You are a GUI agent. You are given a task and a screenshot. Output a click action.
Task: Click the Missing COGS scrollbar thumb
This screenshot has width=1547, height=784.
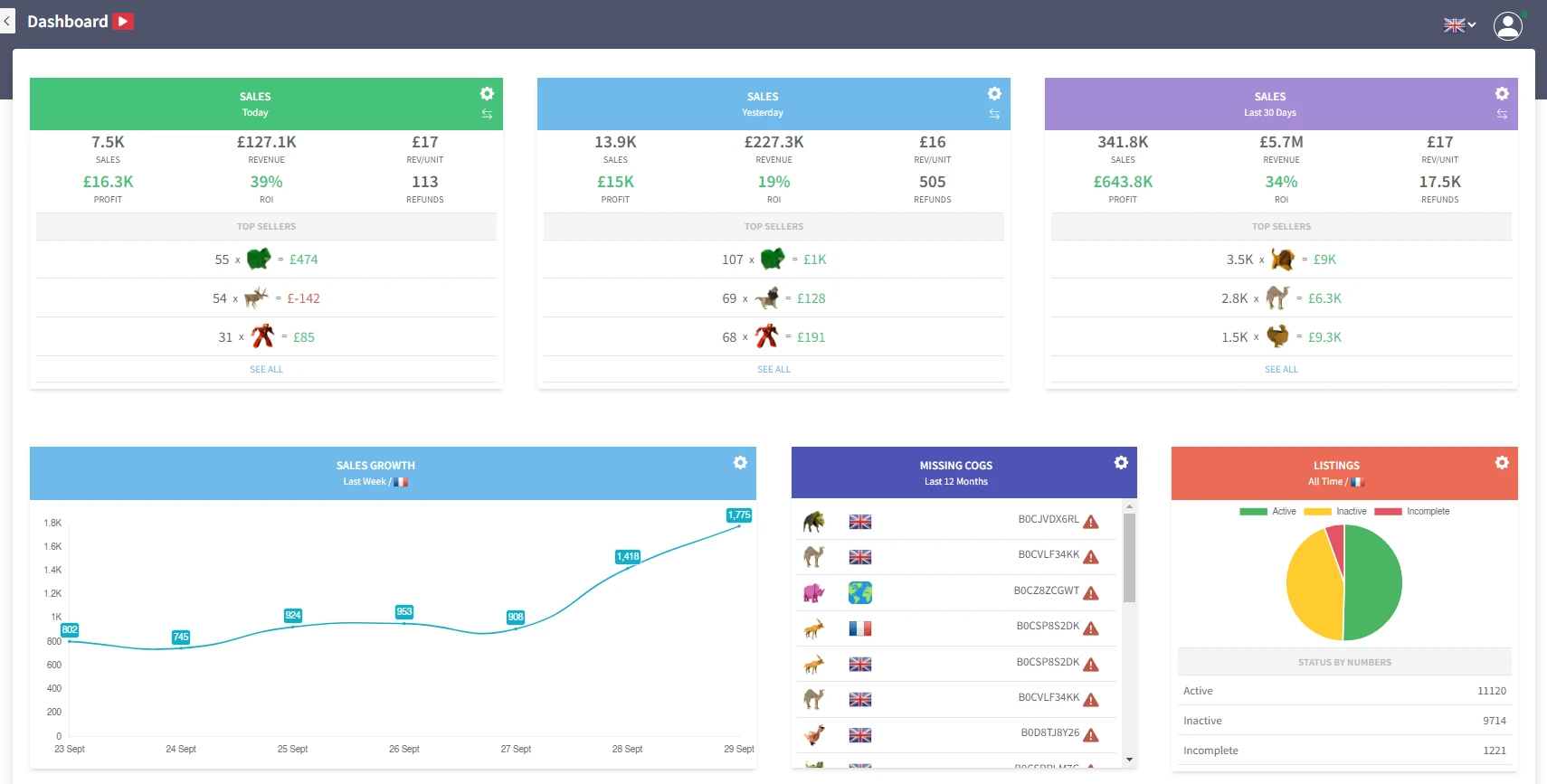1129,558
